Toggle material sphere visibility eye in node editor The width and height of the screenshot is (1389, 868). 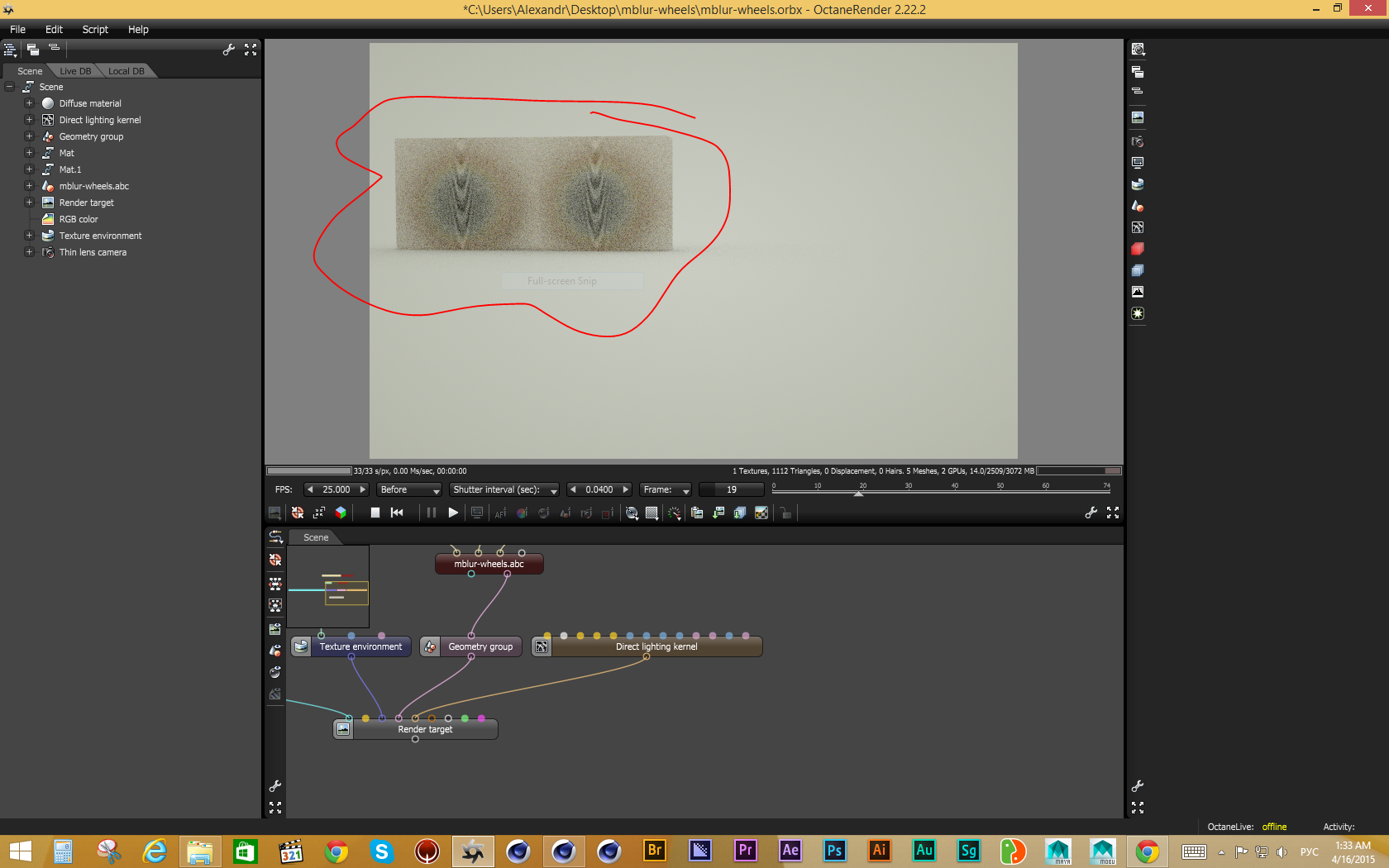click(x=275, y=672)
